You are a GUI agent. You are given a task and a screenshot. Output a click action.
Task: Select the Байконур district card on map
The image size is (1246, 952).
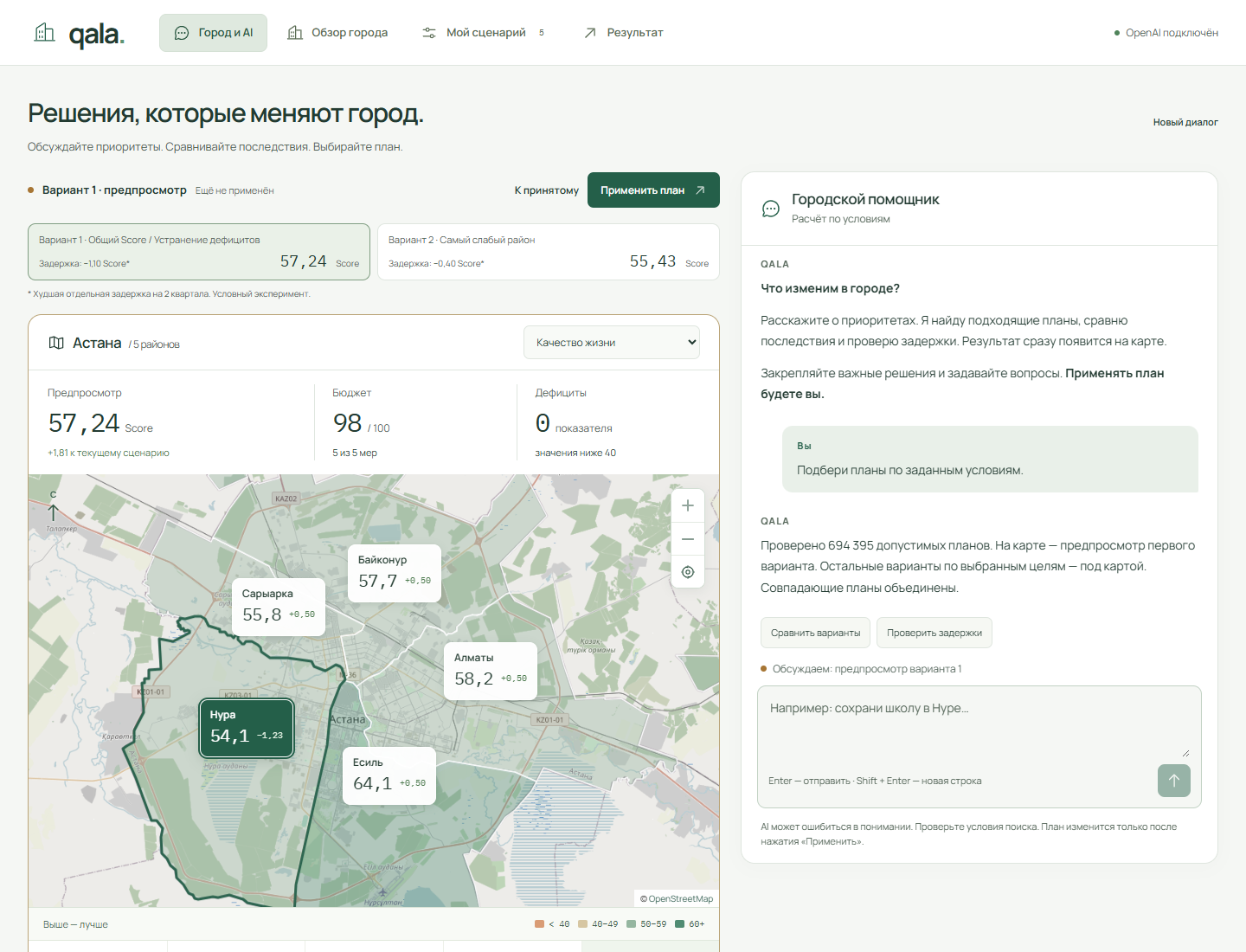coord(395,573)
